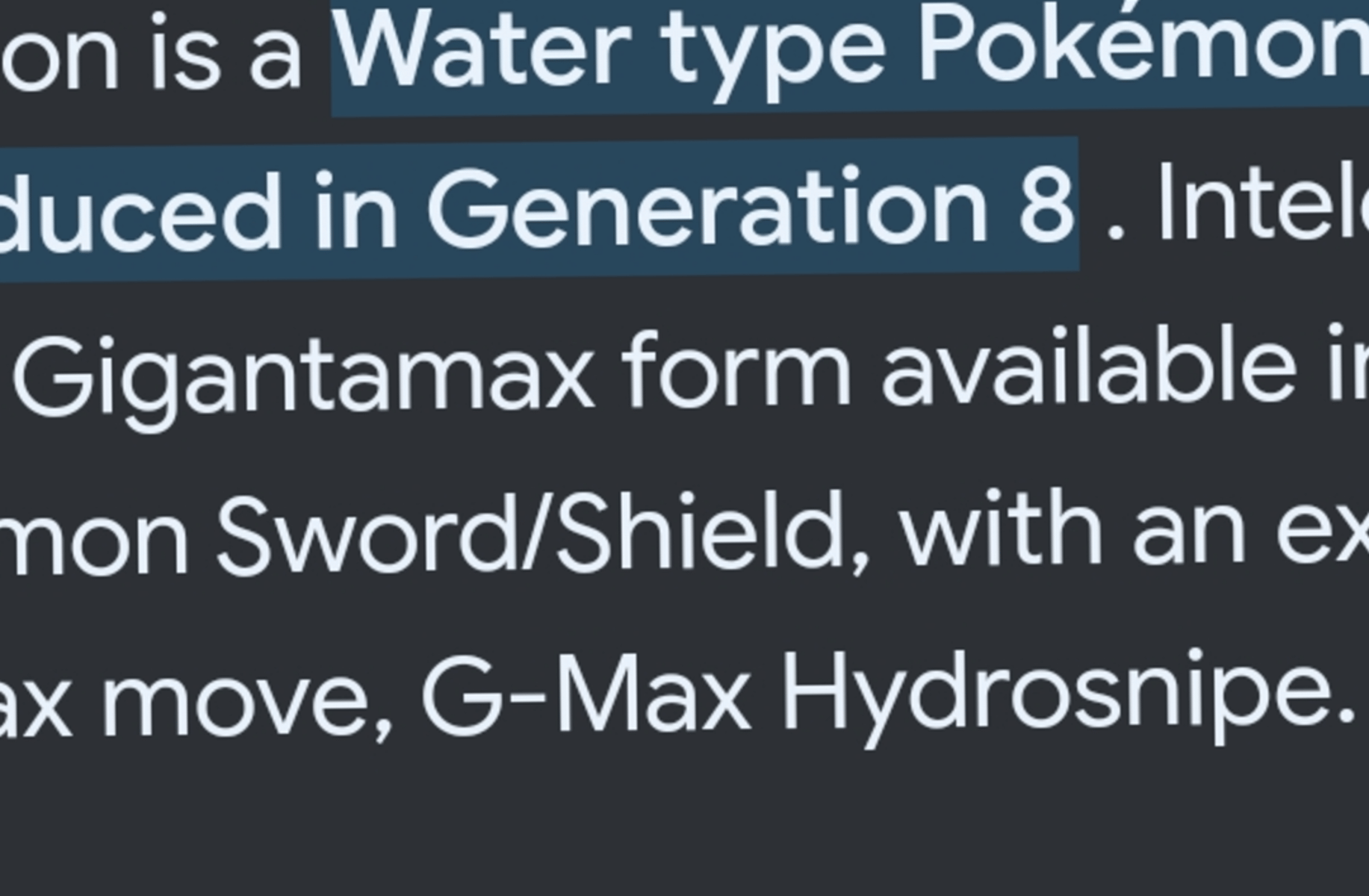This screenshot has width=1369, height=896.
Task: Click the word "available"
Action: [x=1089, y=368]
